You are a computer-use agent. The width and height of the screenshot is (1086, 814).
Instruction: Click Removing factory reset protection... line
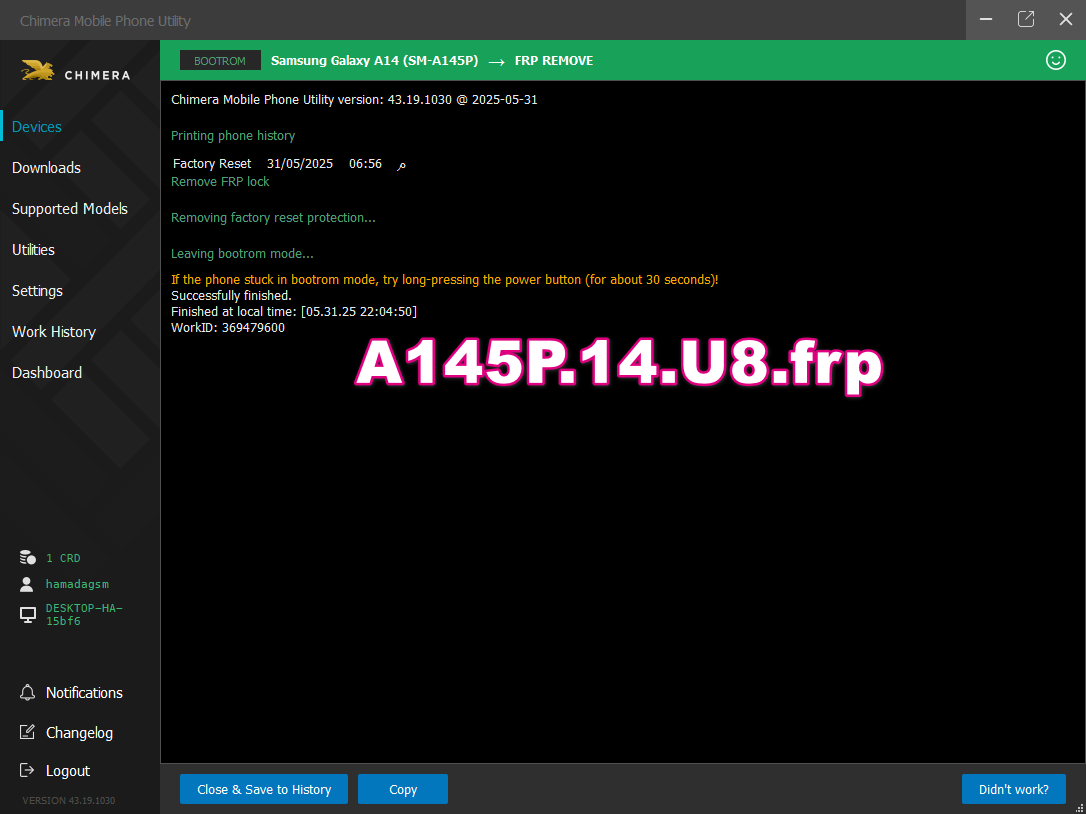(273, 218)
